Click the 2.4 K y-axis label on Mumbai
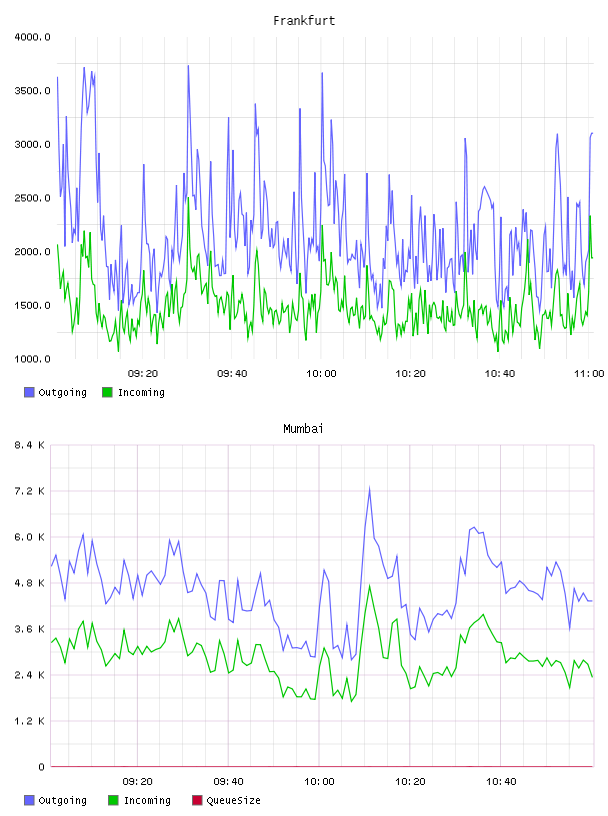The image size is (608, 816). point(29,675)
